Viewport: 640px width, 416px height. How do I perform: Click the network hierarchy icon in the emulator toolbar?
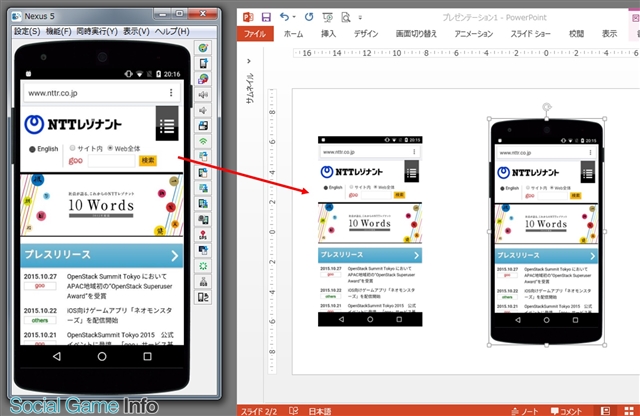(203, 282)
